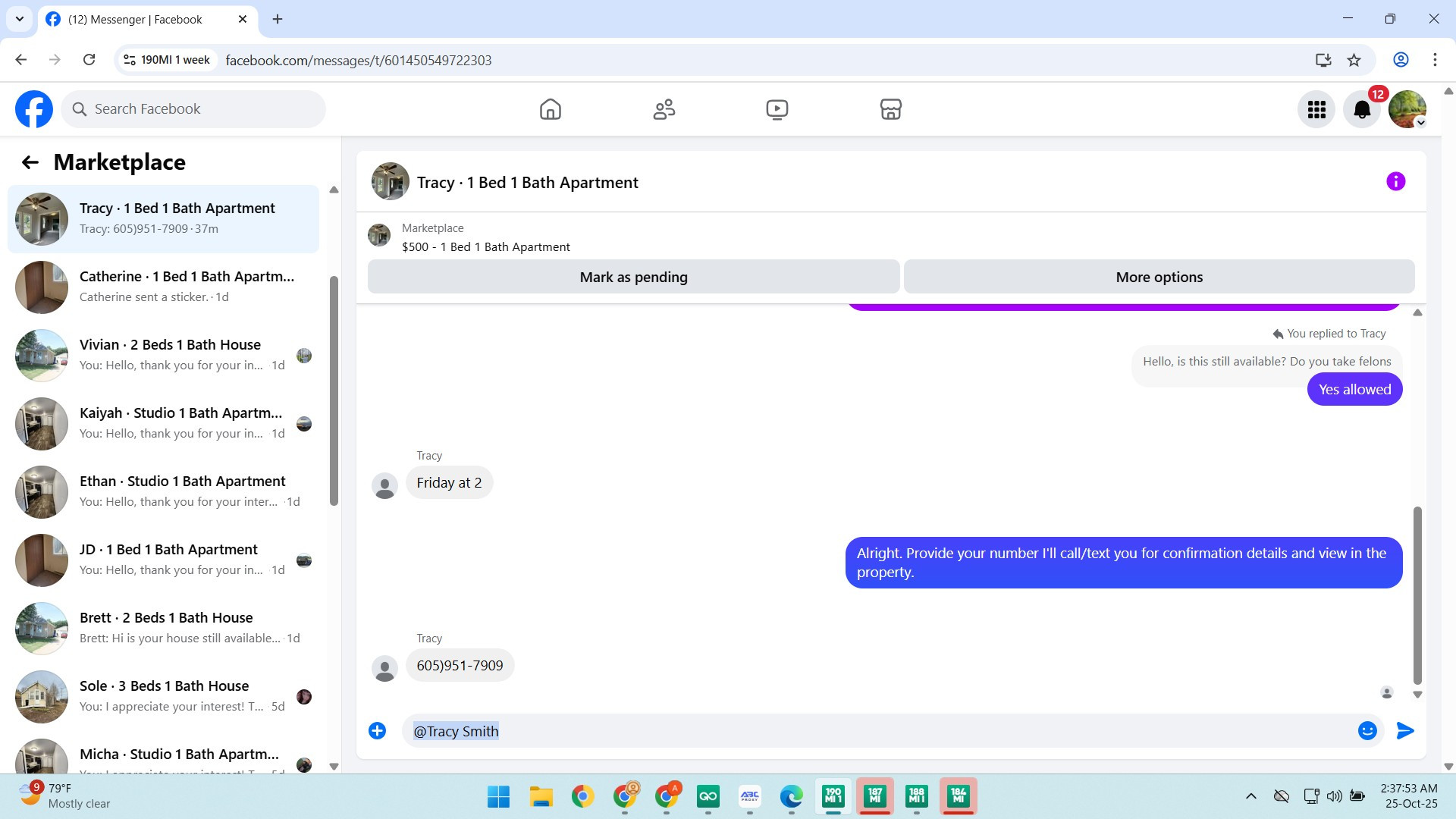Open the emoji picker
1456x819 pixels.
tap(1367, 730)
